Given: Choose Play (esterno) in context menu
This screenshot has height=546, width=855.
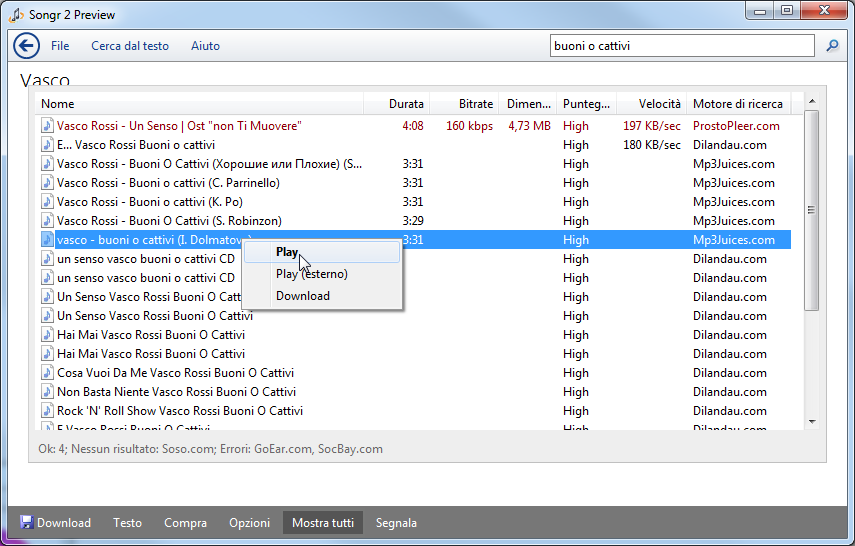Looking at the screenshot, I should (x=322, y=274).
